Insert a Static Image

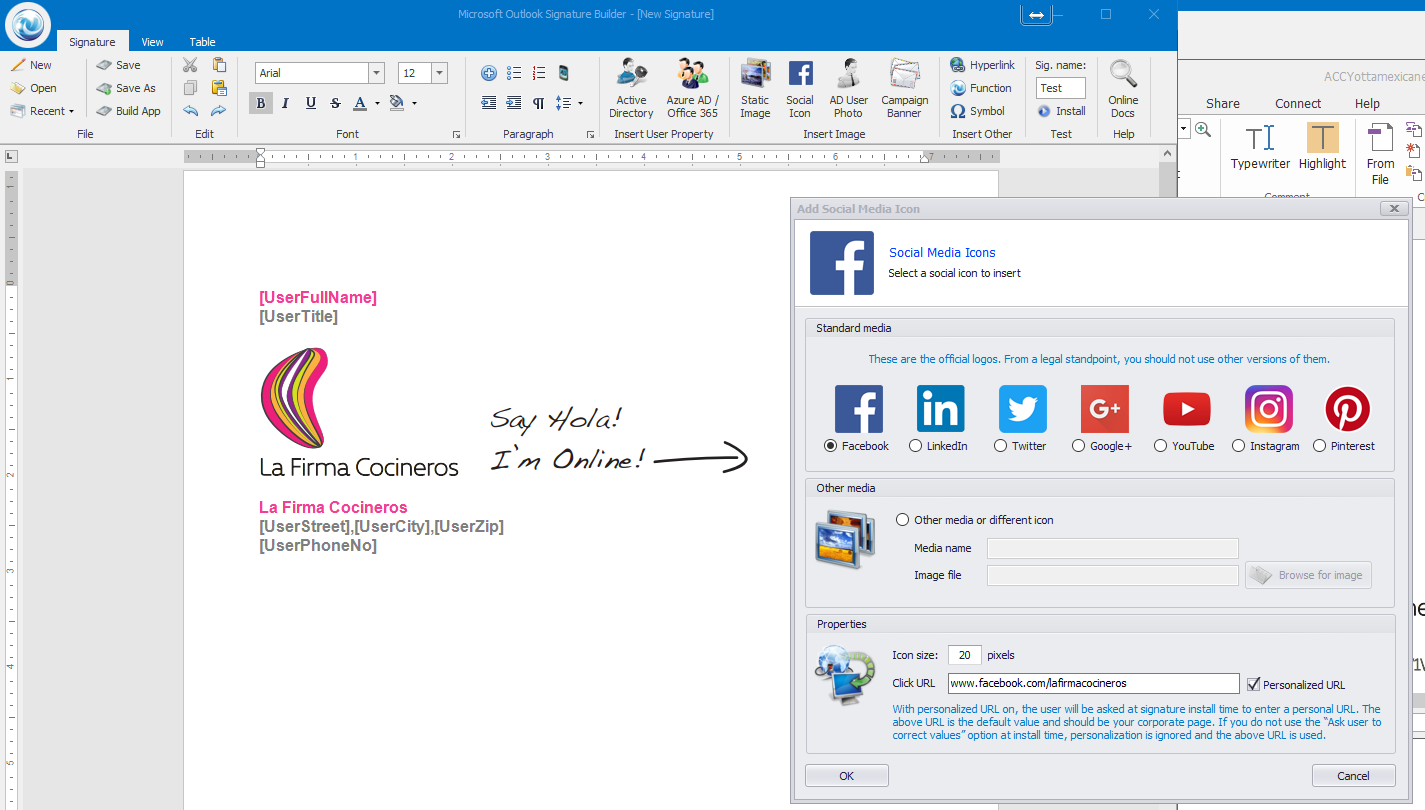755,89
